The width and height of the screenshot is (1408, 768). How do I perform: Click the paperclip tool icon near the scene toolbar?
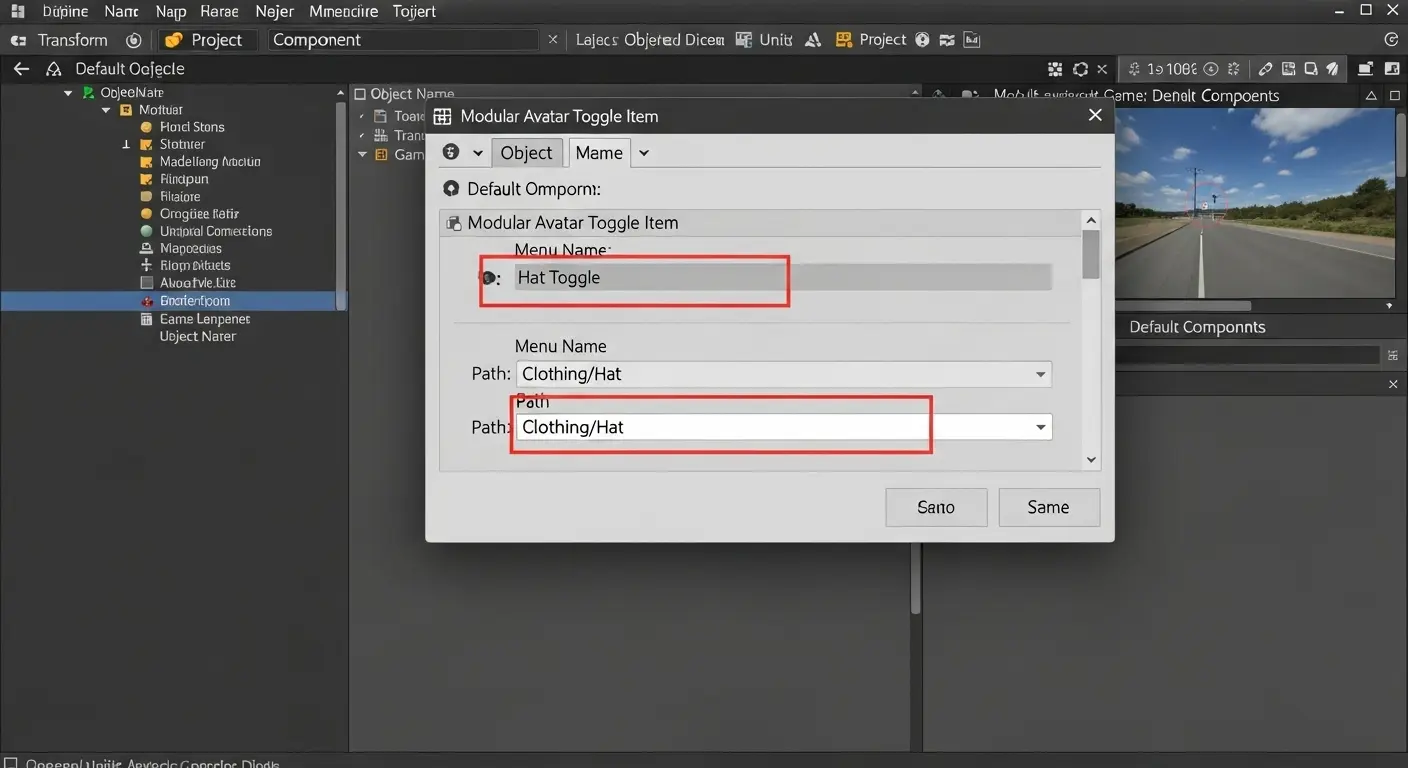tap(1264, 68)
